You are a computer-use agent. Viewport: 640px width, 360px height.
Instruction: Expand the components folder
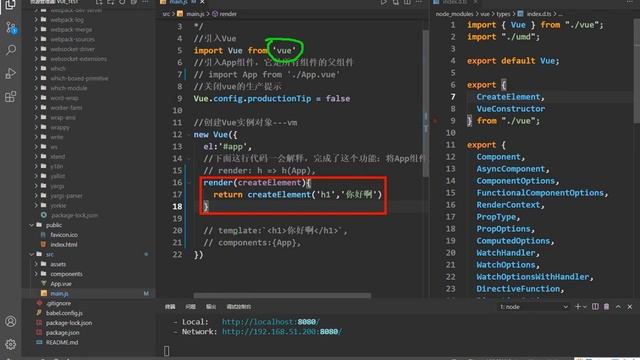pos(36,274)
